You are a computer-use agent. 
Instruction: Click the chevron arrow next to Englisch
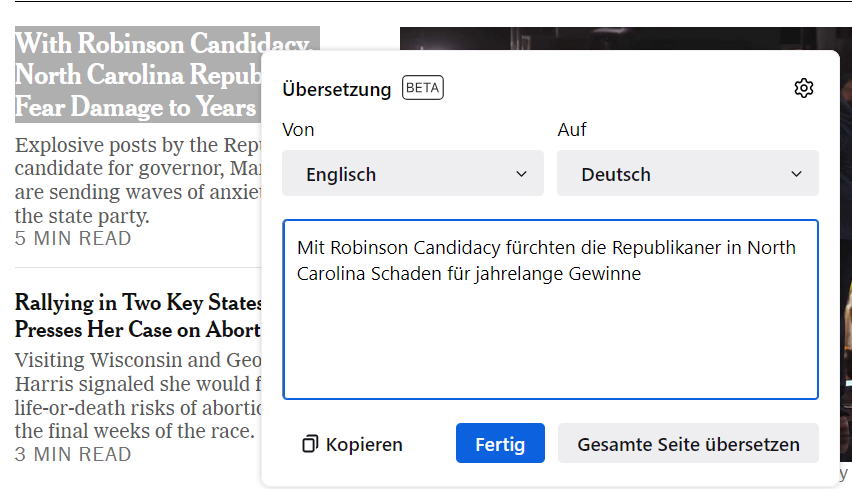click(521, 174)
